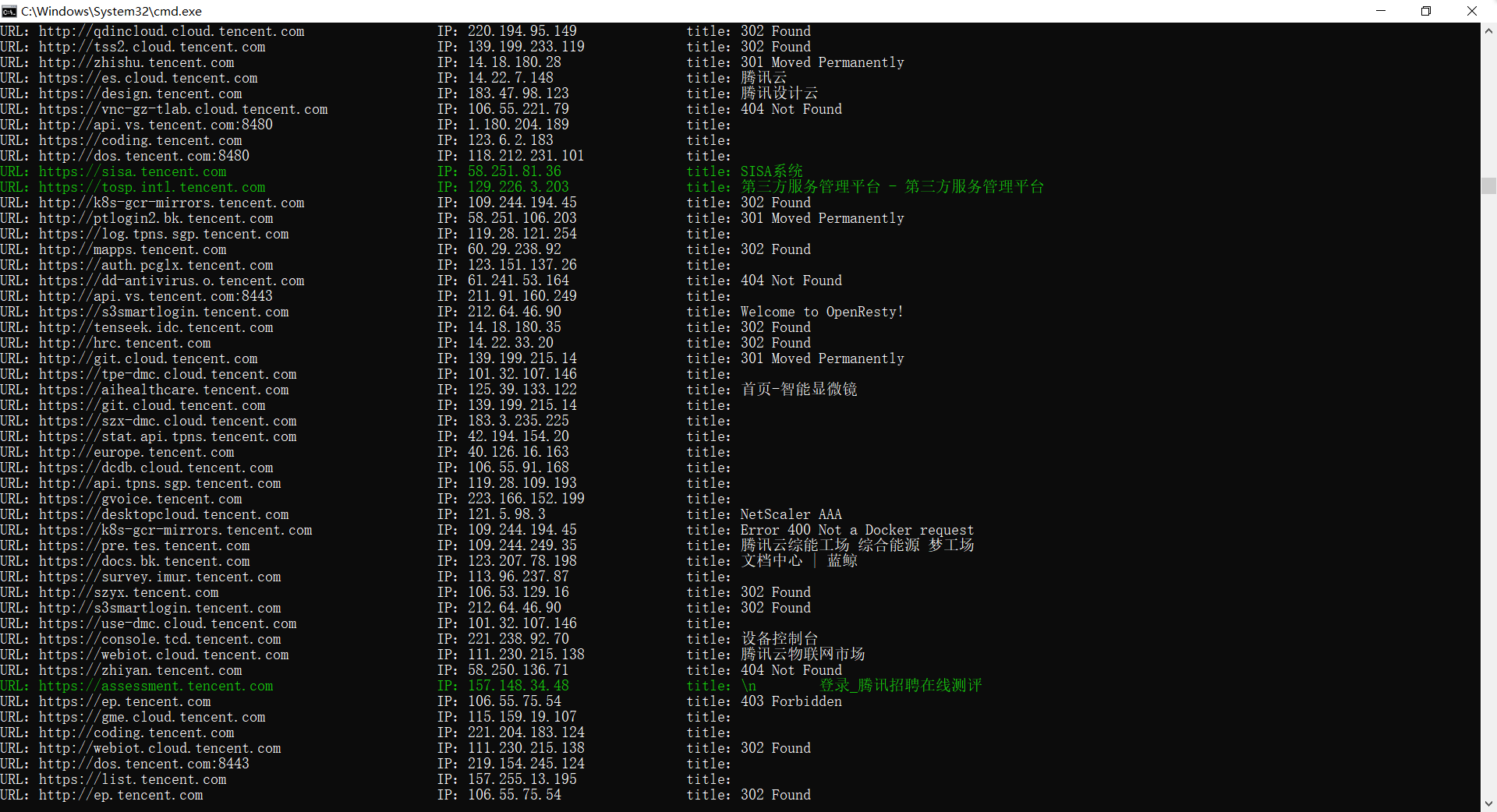Click the cmd.exe icon in title bar
The width and height of the screenshot is (1497, 812).
[9, 11]
